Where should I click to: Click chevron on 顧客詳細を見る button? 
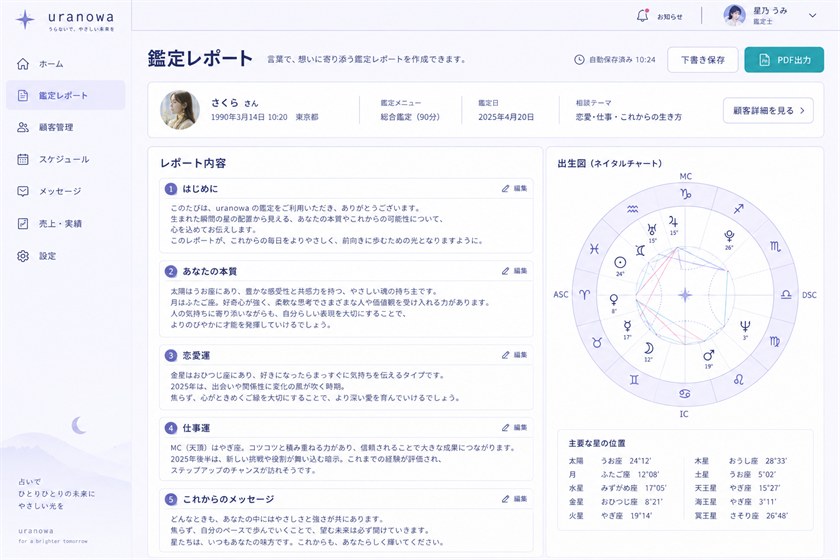pos(802,110)
